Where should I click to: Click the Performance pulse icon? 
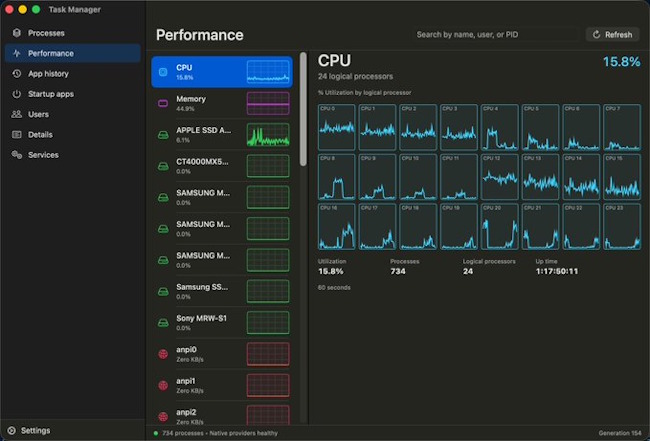tap(17, 53)
